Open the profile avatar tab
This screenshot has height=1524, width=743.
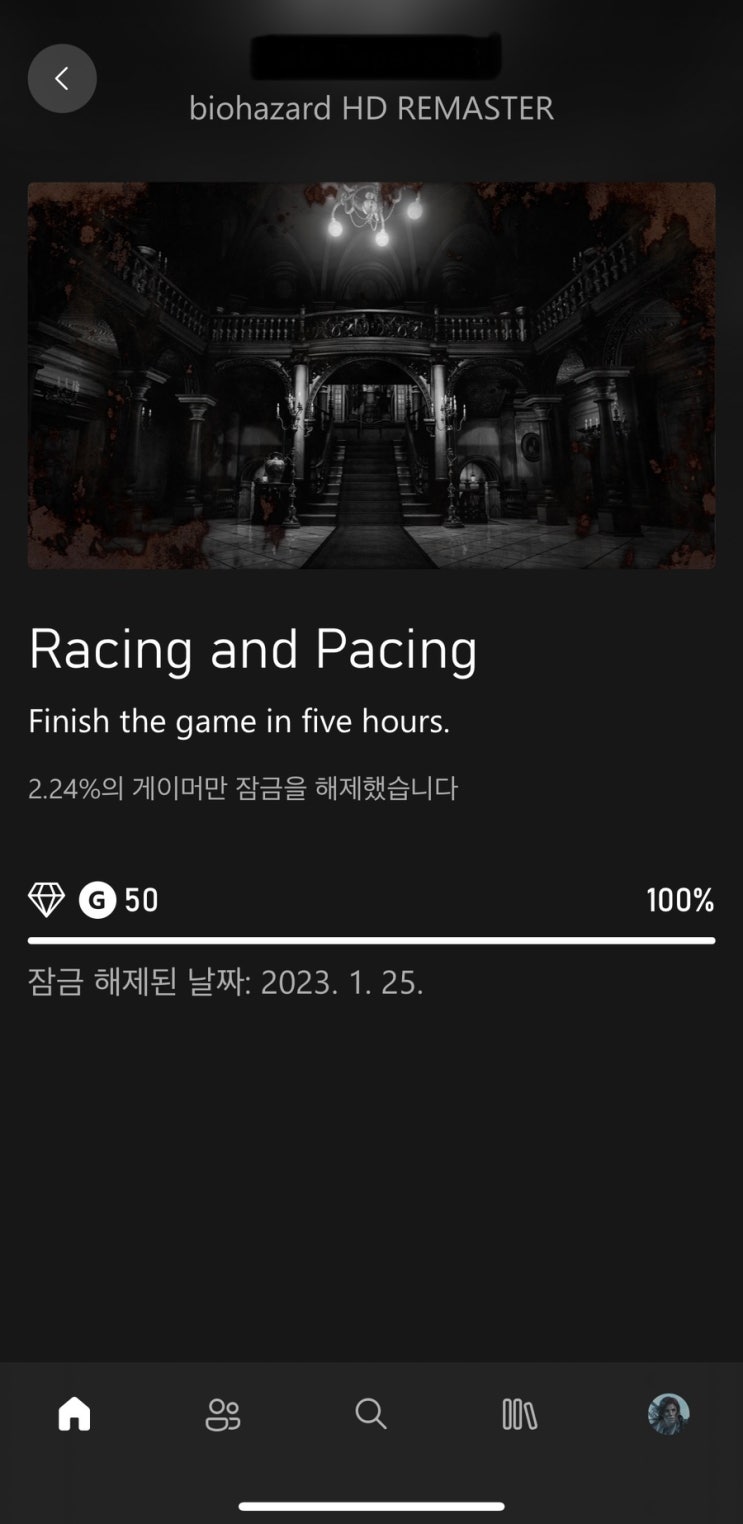point(668,1414)
